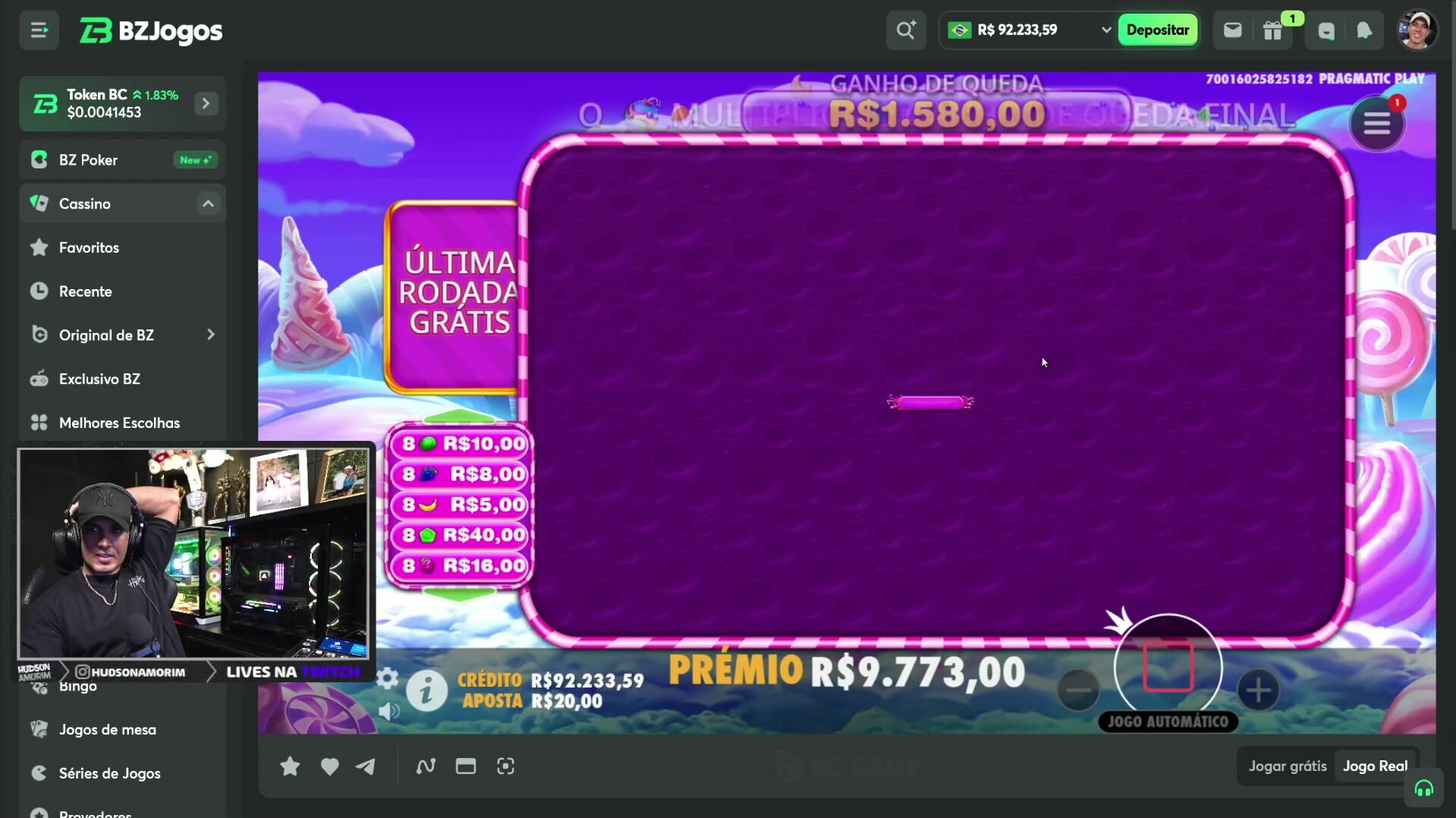Click the page vertical scrollbar
The width and height of the screenshot is (1456, 818).
[1451, 114]
